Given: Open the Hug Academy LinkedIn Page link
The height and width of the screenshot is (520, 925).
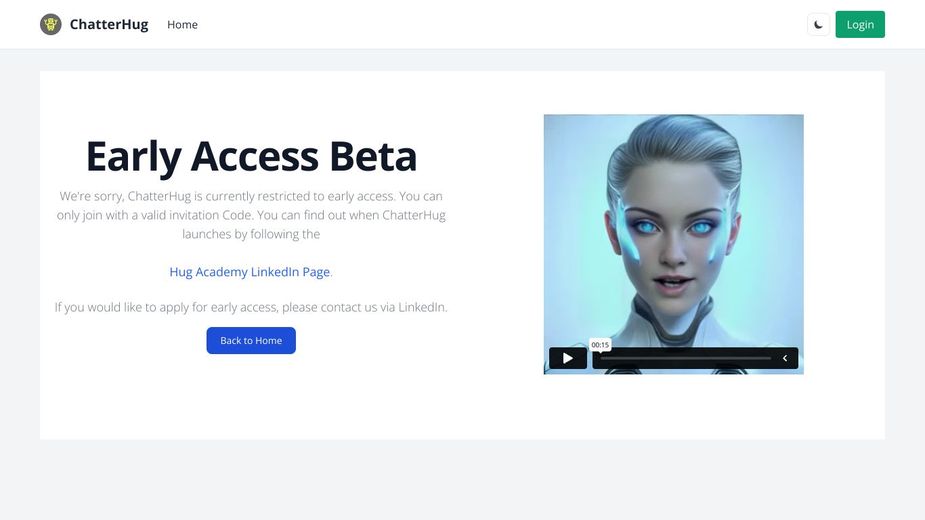Looking at the screenshot, I should point(250,272).
